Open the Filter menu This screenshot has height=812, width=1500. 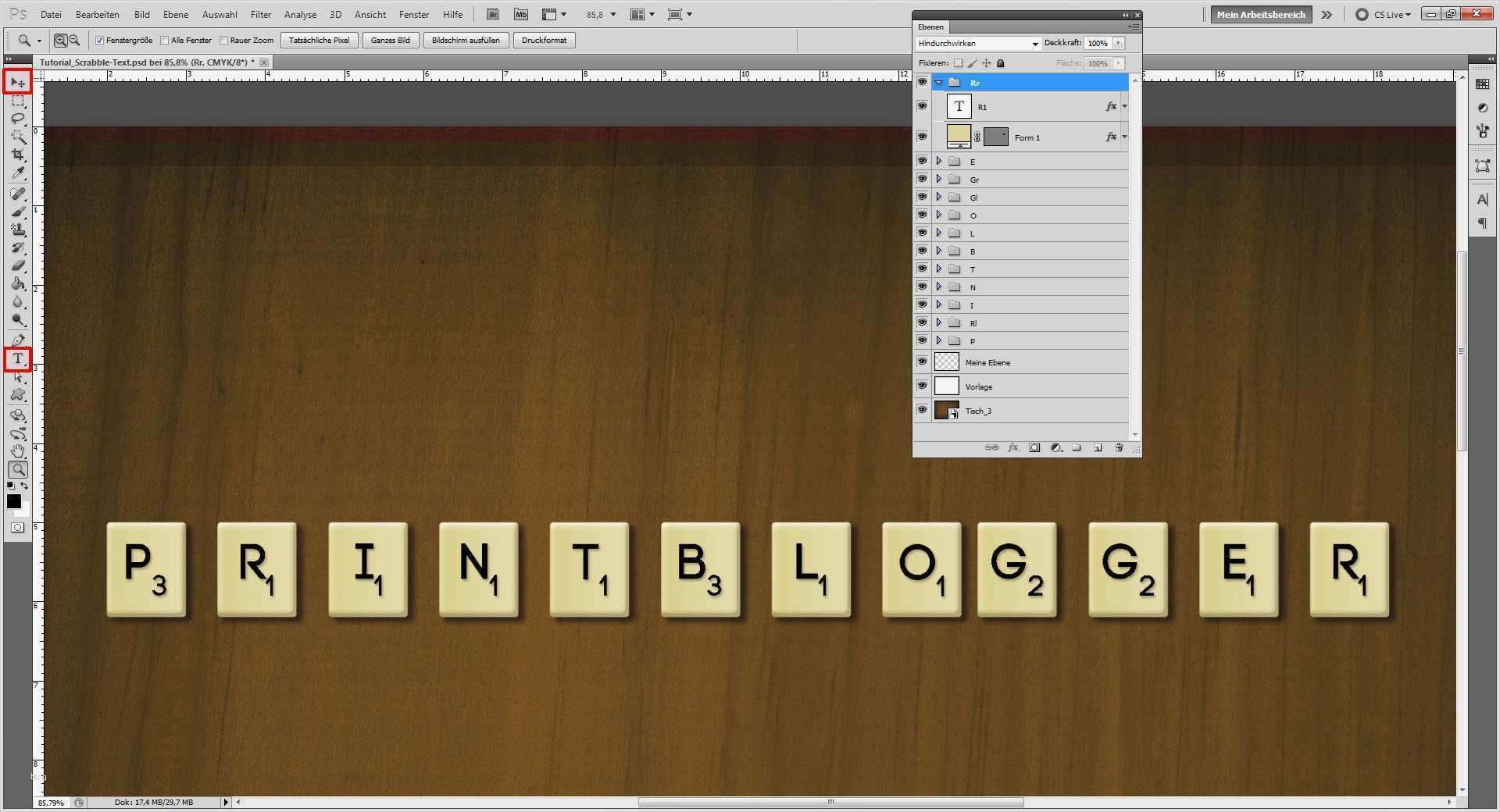tap(261, 14)
